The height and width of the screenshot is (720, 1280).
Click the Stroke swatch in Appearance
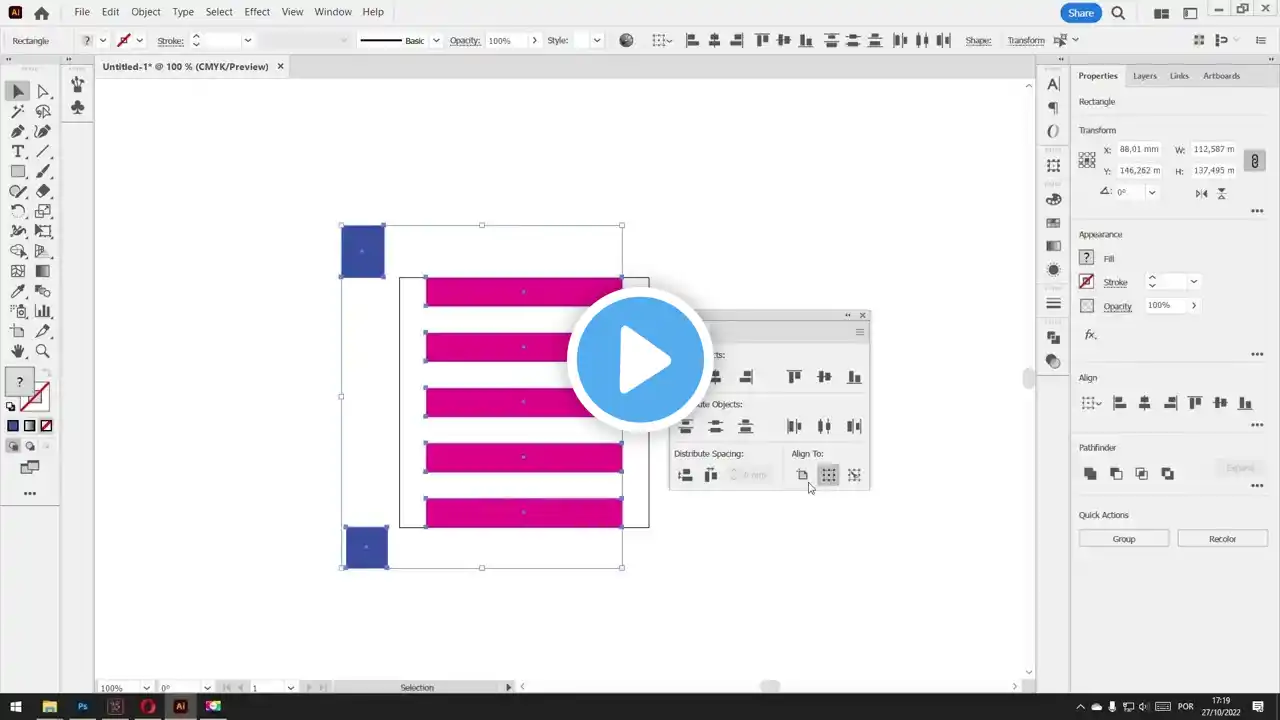tap(1087, 282)
